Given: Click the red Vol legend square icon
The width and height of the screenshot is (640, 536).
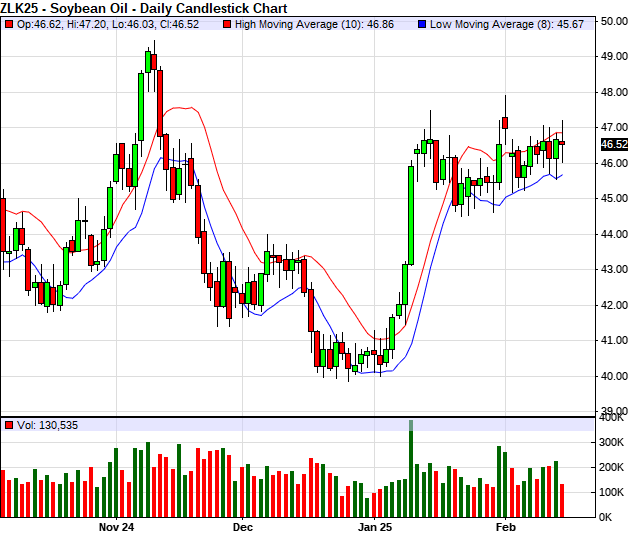Looking at the screenshot, I should (x=8, y=425).
